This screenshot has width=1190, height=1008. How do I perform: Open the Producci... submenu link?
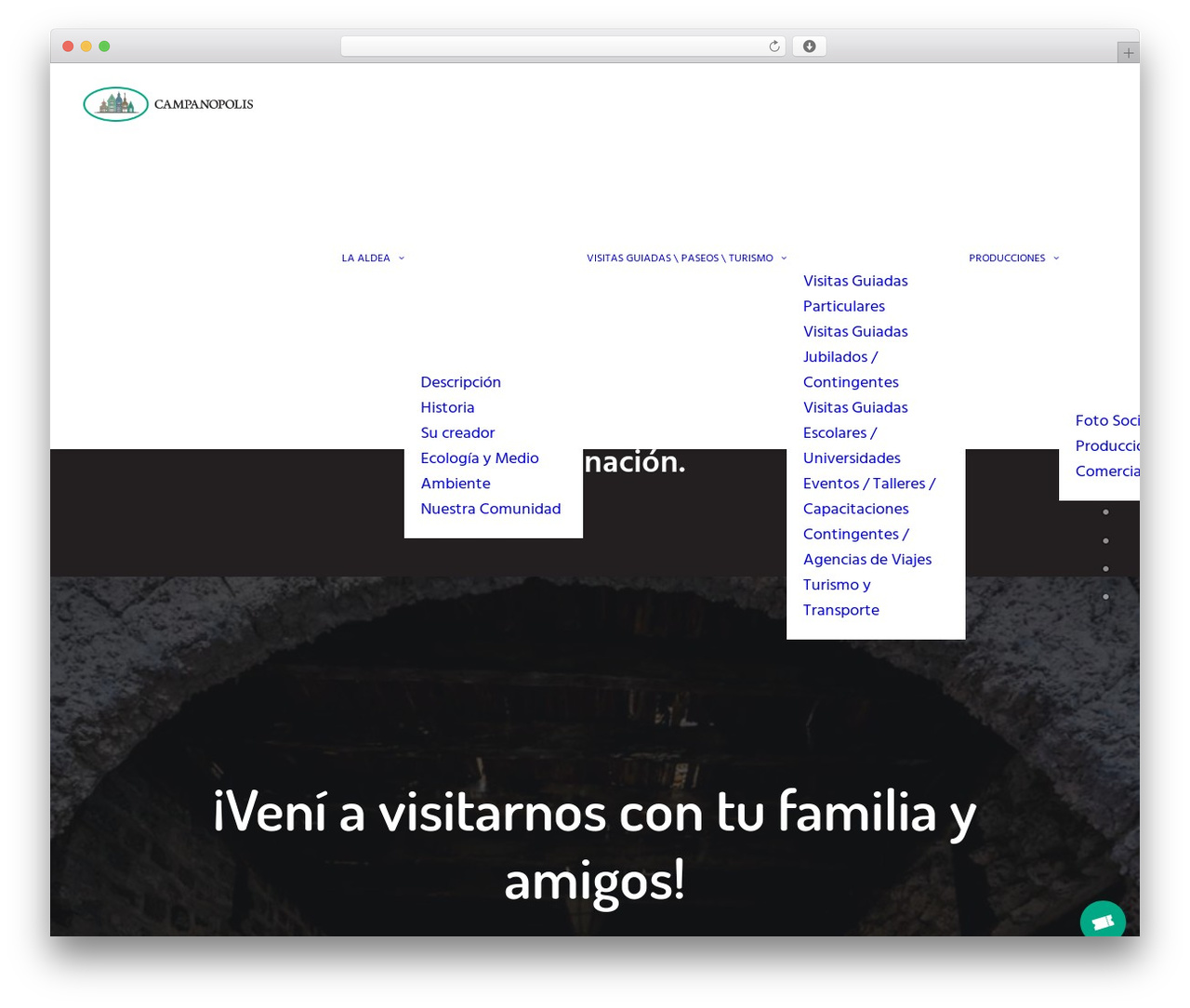(x=1107, y=445)
